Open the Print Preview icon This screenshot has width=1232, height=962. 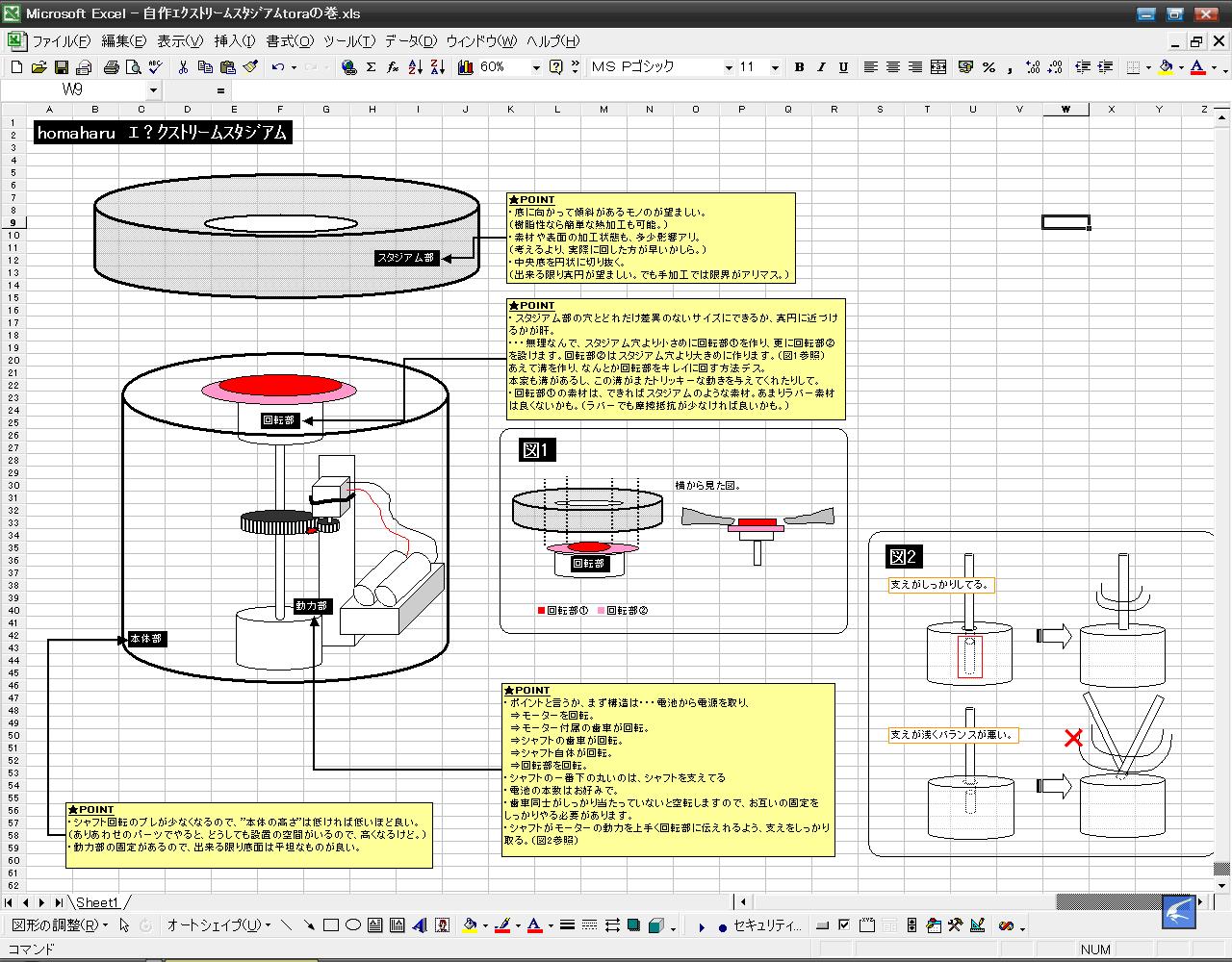pyautogui.click(x=133, y=67)
